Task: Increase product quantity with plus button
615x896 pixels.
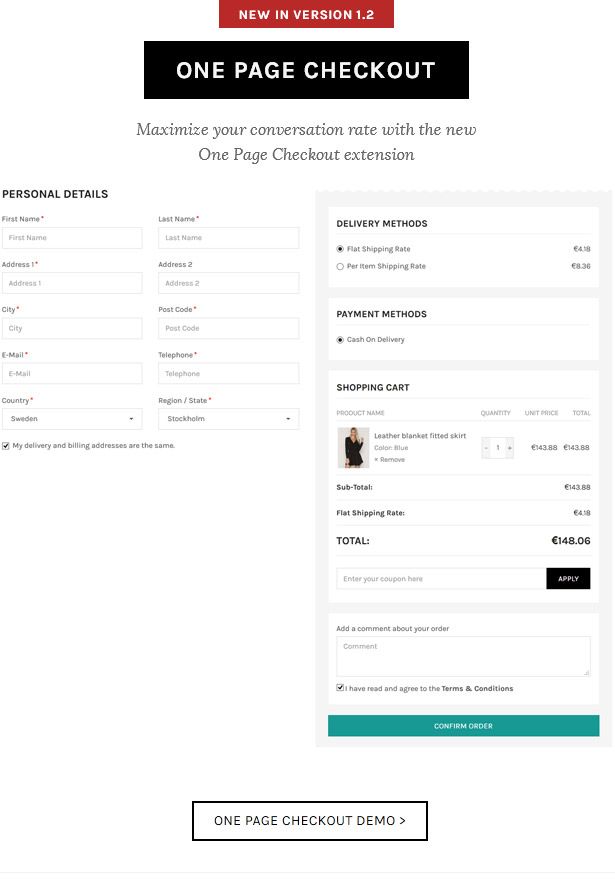Action: pyautogui.click(x=509, y=448)
